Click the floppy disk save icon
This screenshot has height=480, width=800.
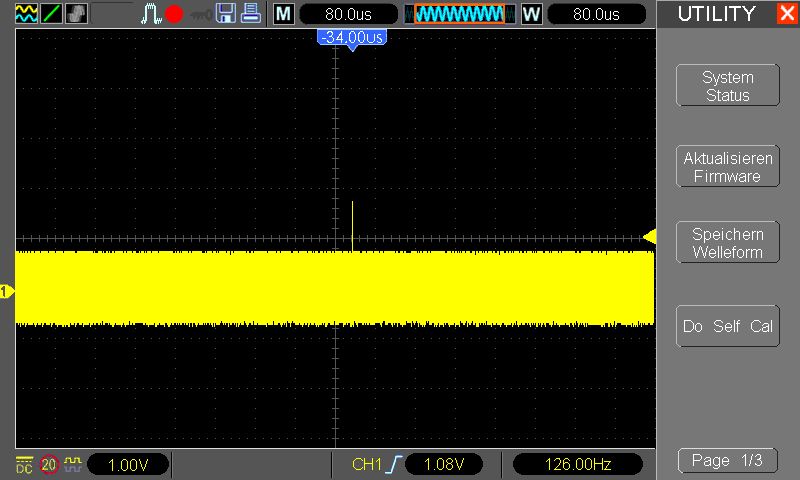click(226, 14)
